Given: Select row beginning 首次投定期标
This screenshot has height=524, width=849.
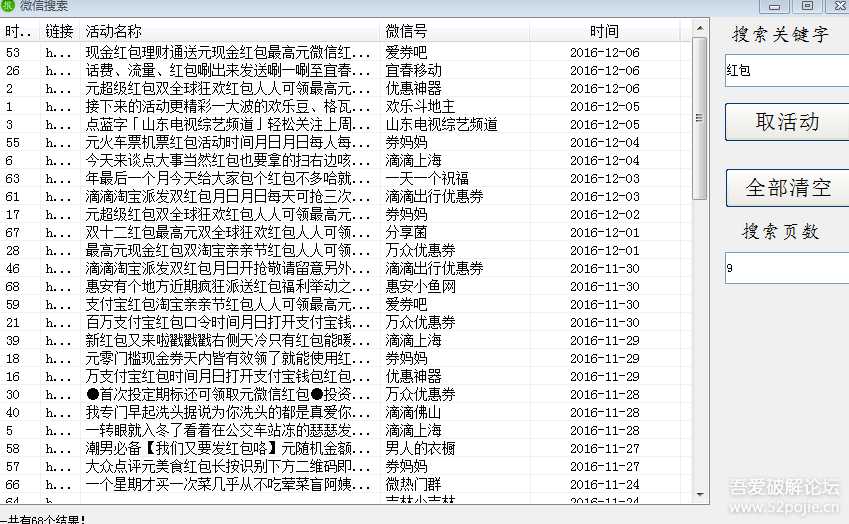Looking at the screenshot, I should tap(347, 395).
